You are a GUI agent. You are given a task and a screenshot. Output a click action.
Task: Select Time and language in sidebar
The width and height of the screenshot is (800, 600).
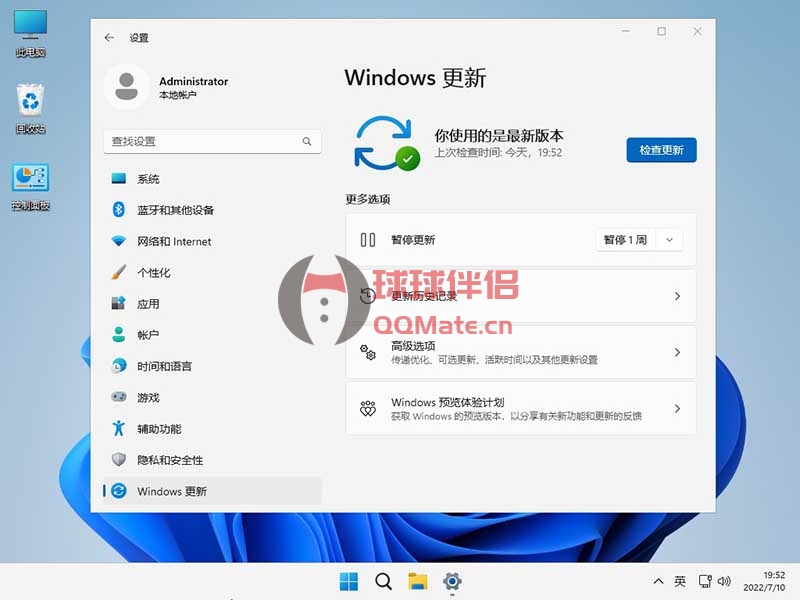coord(164,366)
